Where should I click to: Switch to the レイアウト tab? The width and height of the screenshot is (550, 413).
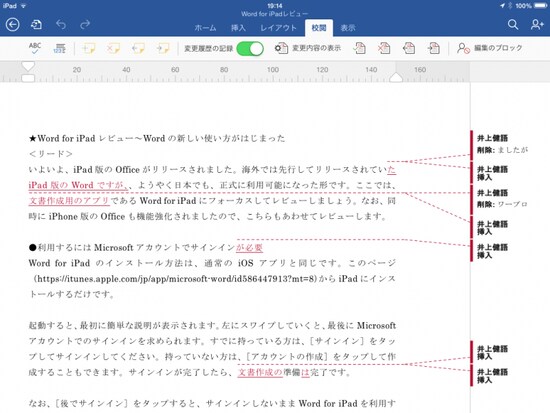coord(278,28)
